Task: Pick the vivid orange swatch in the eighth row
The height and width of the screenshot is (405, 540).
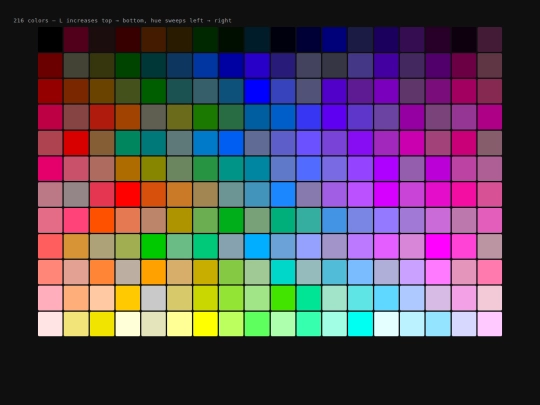Action: (x=102, y=220)
